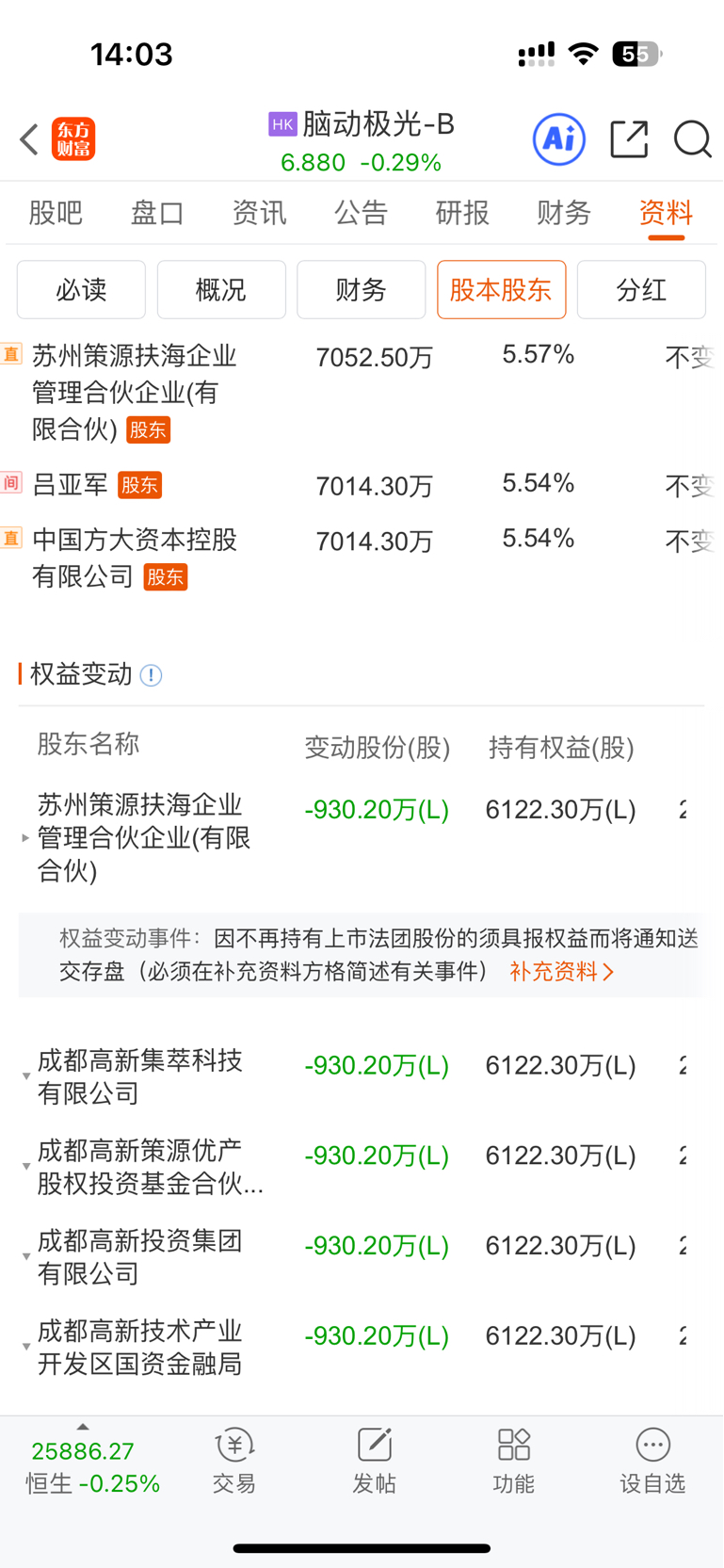Switch to the 财务 top tab
The image size is (724, 1568).
[x=564, y=213]
